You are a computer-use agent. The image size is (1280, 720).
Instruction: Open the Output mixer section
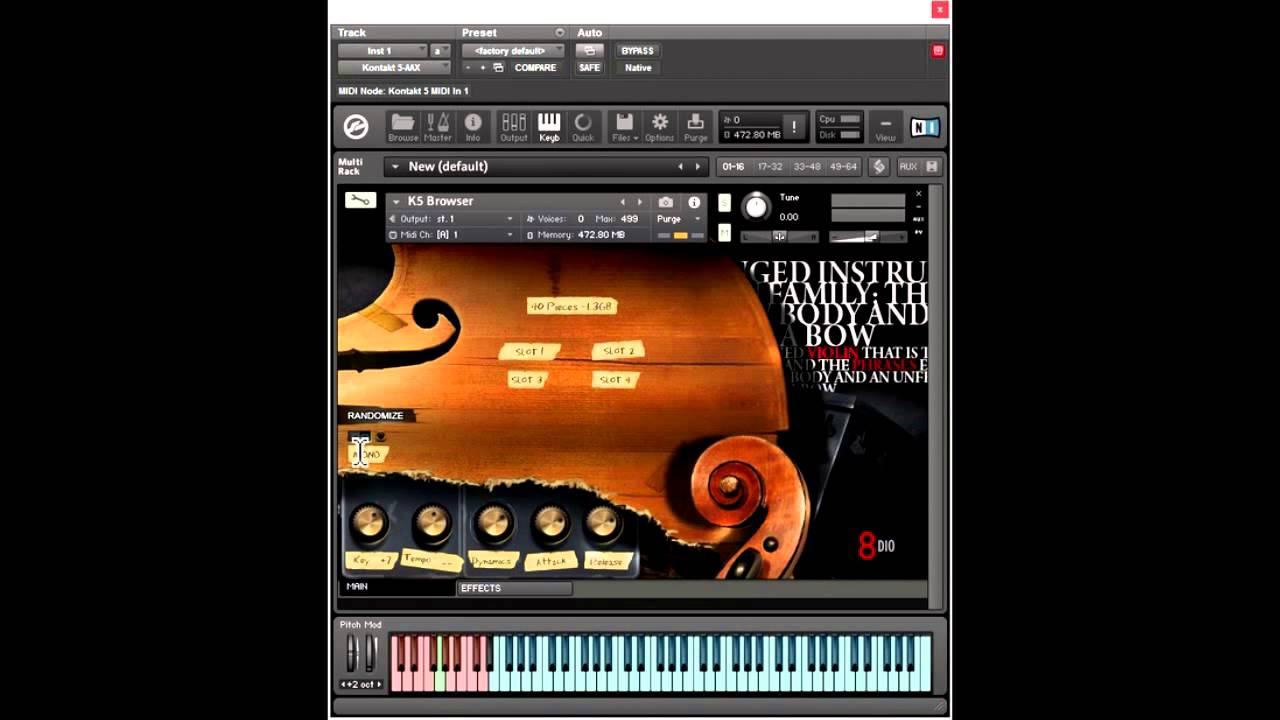point(513,127)
